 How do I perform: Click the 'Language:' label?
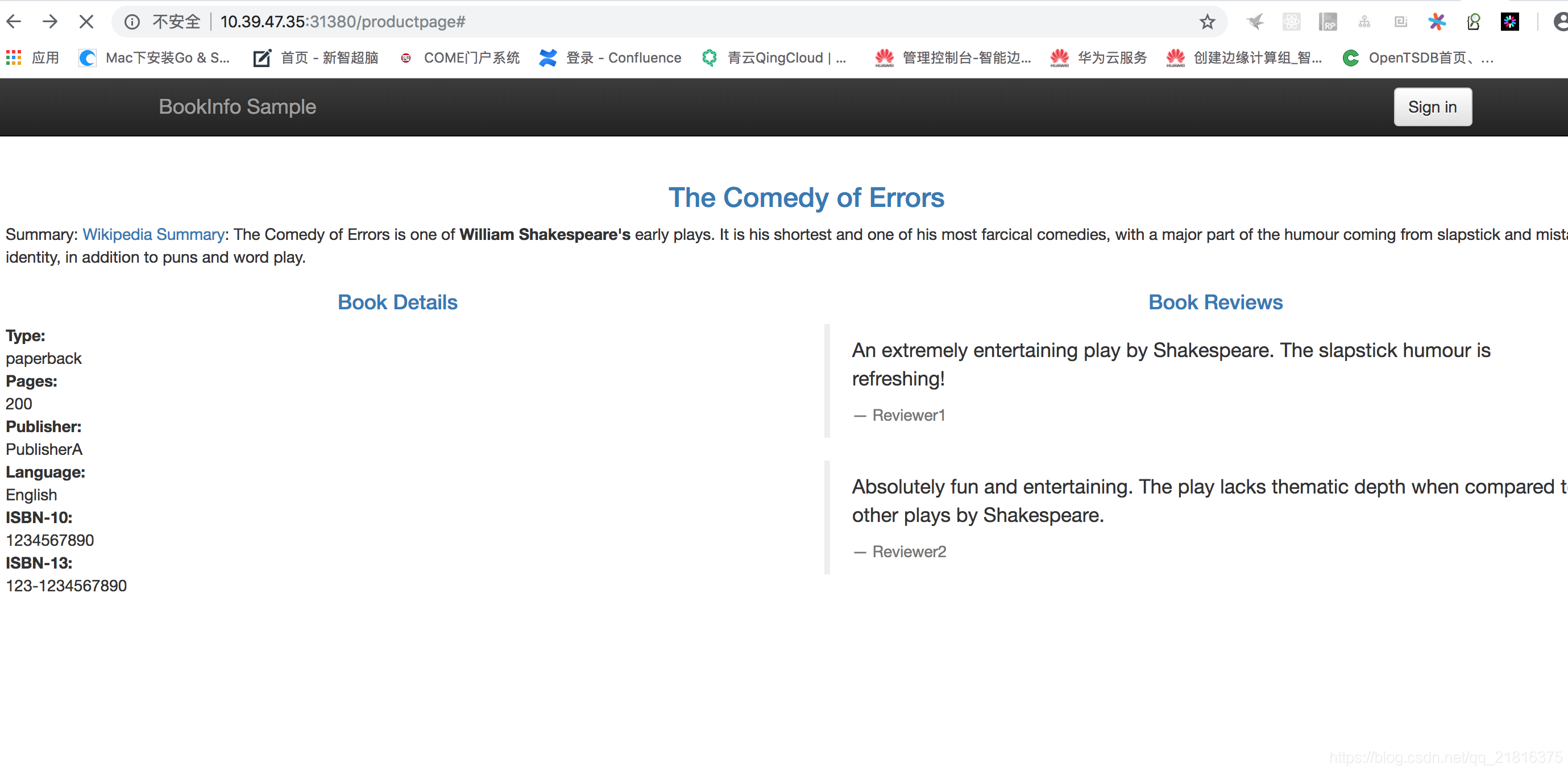click(x=45, y=472)
